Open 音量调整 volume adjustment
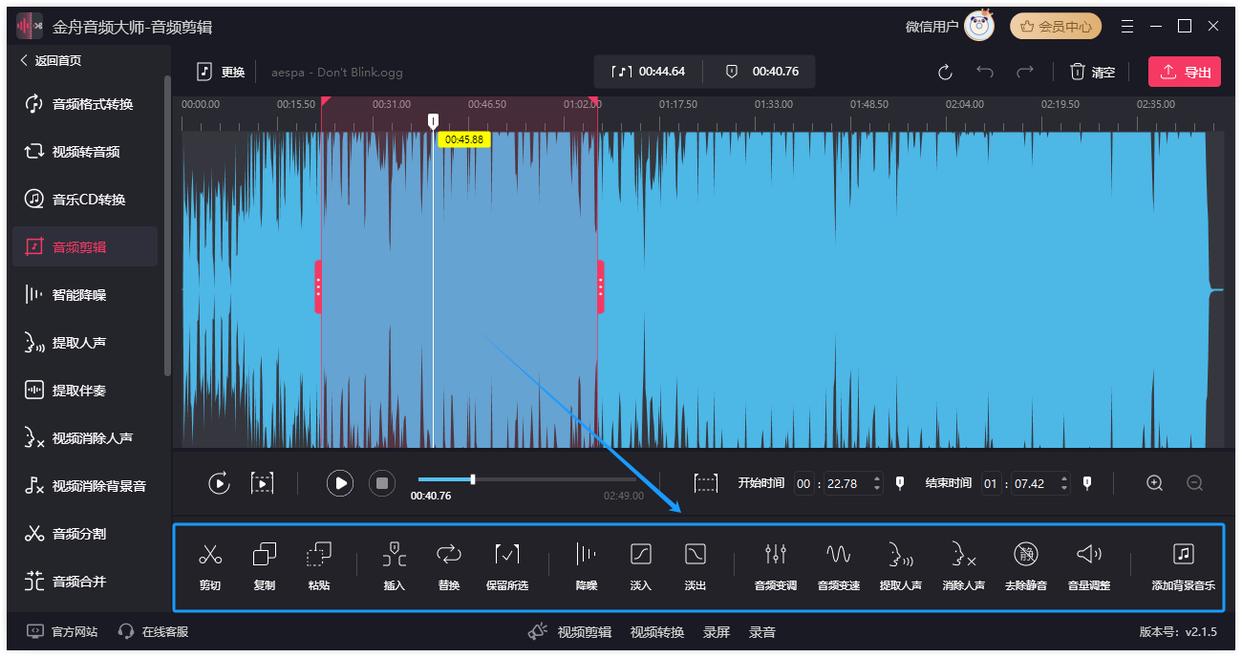 (x=1088, y=555)
